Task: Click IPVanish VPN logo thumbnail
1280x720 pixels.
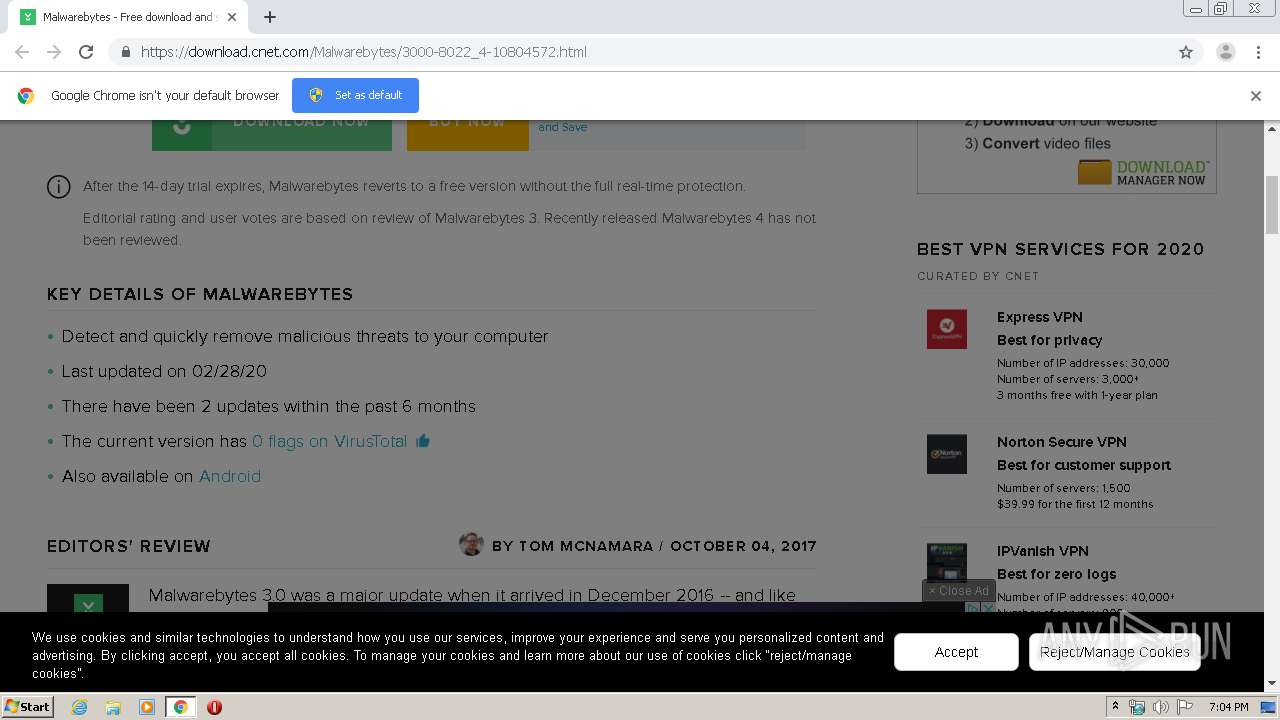Action: (x=947, y=561)
